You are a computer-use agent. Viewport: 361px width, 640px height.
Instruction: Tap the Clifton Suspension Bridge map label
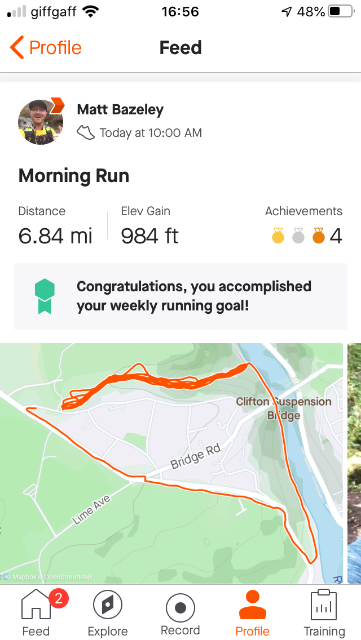coord(283,409)
